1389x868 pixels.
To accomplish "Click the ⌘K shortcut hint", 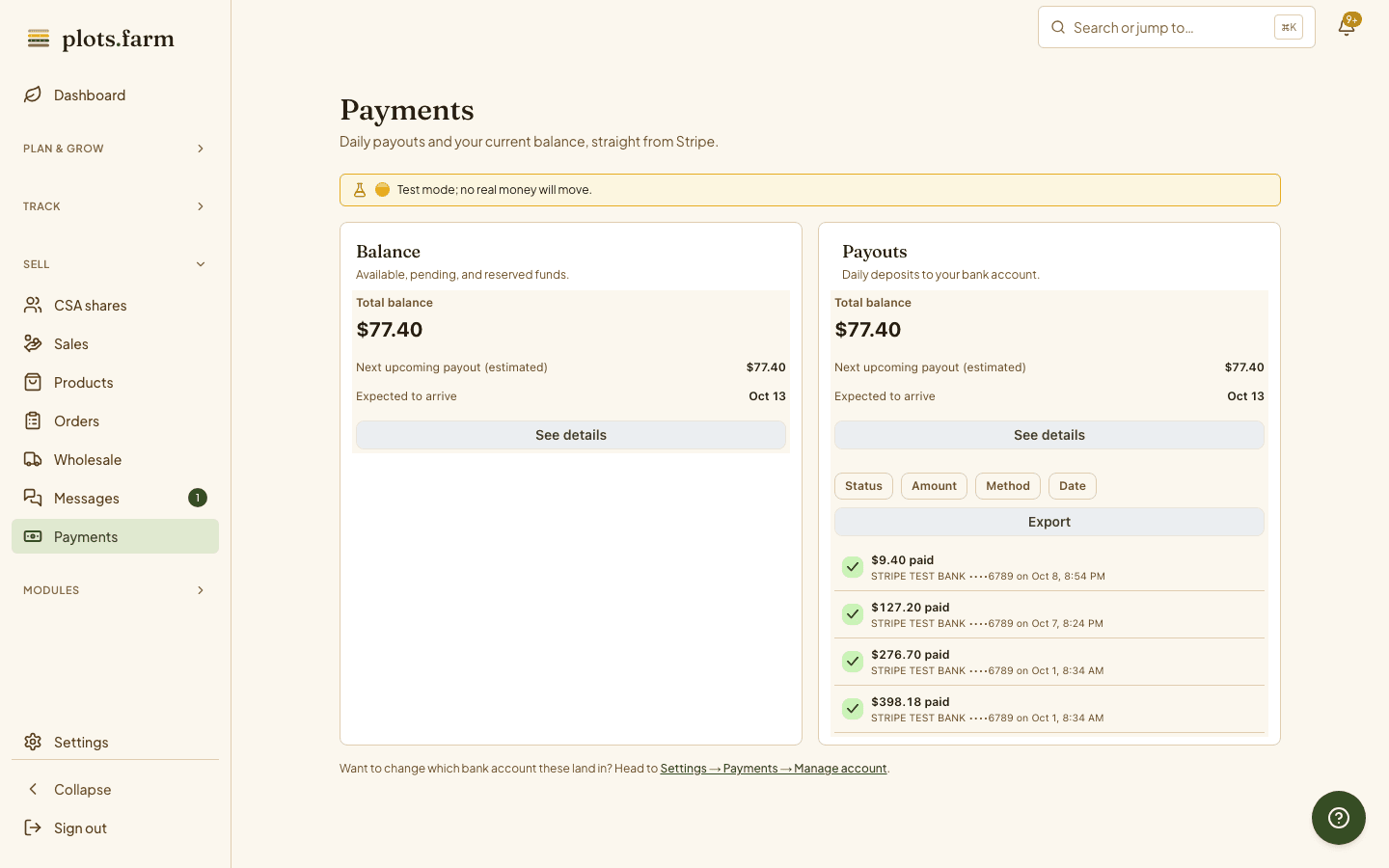I will (x=1289, y=27).
